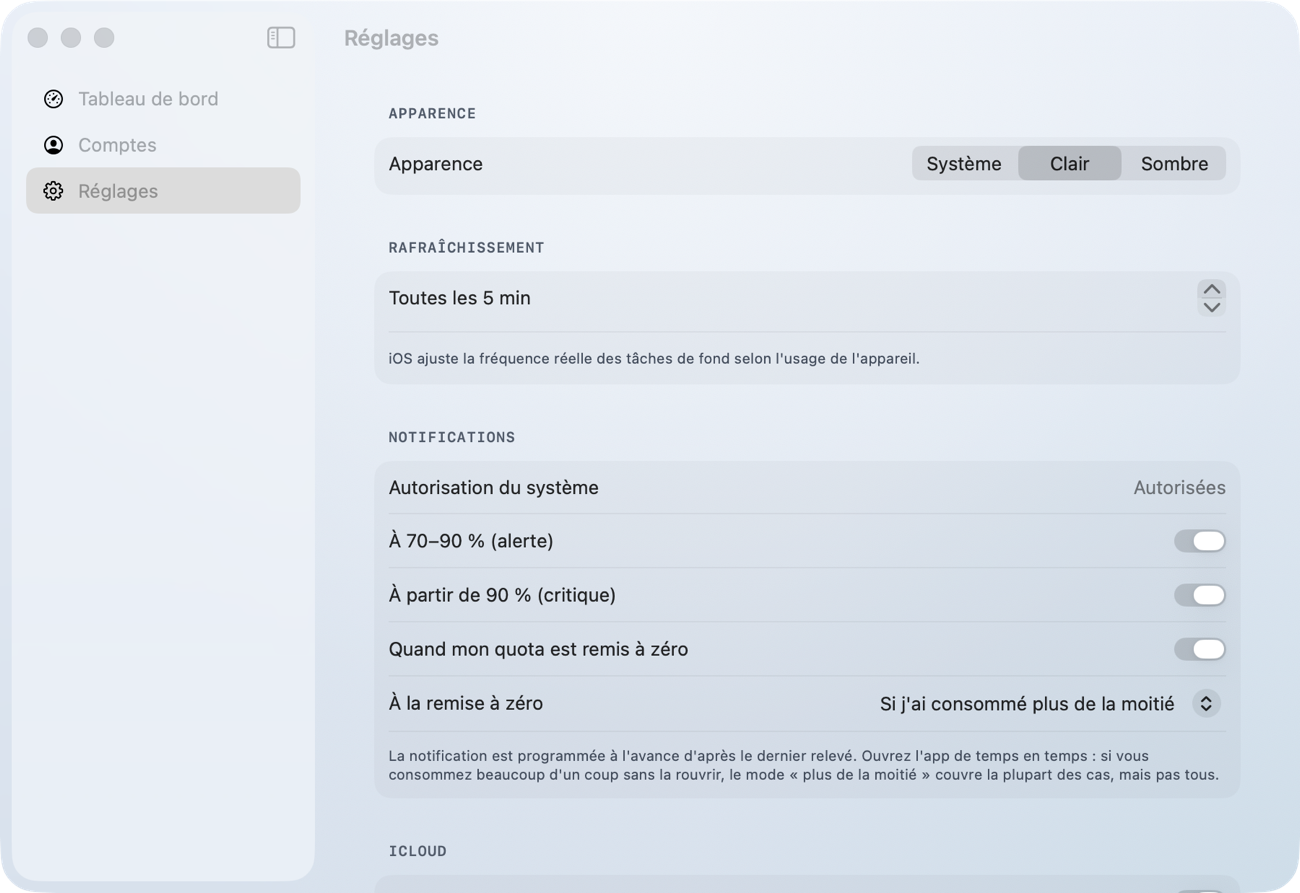
Task: Click the NOTIFICATIONS section header
Action: point(452,437)
